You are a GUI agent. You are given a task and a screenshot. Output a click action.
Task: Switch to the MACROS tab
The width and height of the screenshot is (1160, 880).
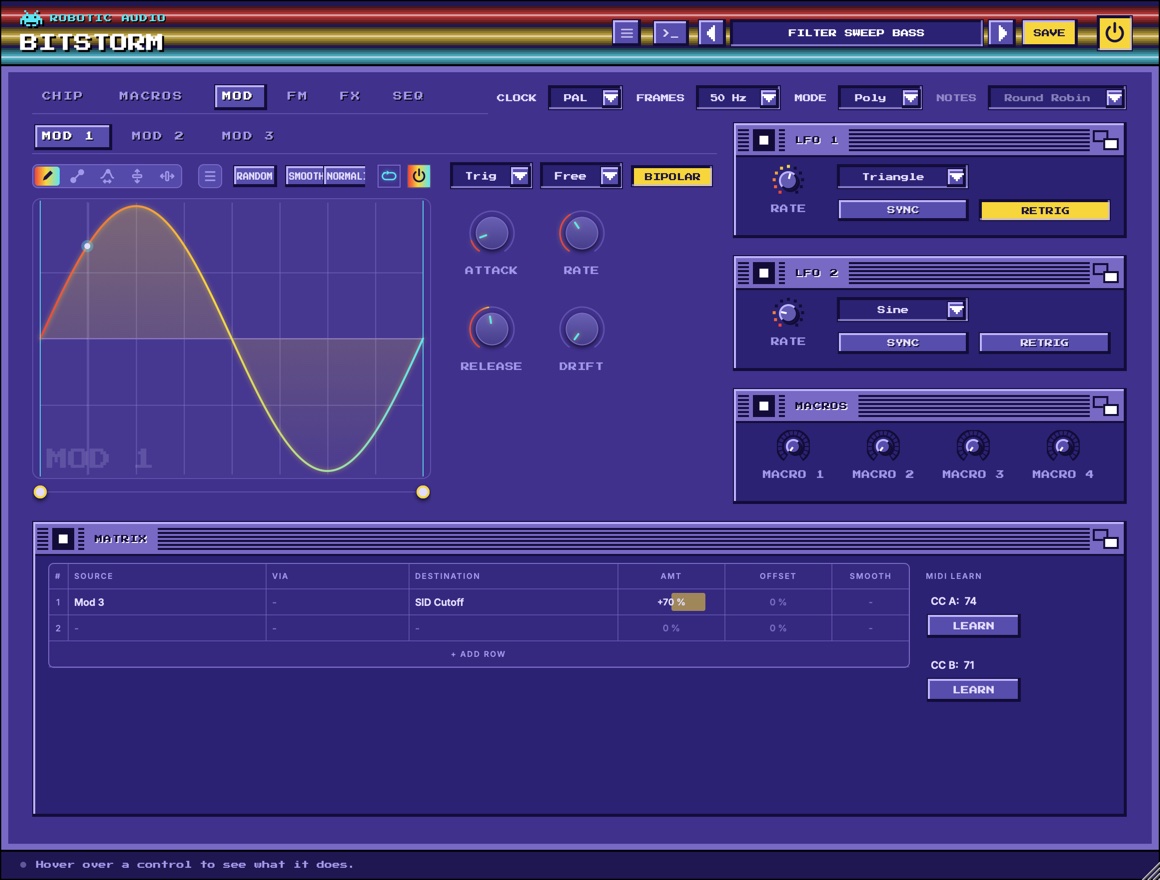point(150,96)
